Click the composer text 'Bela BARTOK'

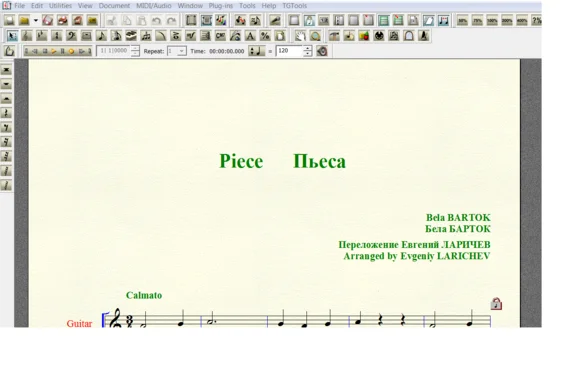(458, 218)
